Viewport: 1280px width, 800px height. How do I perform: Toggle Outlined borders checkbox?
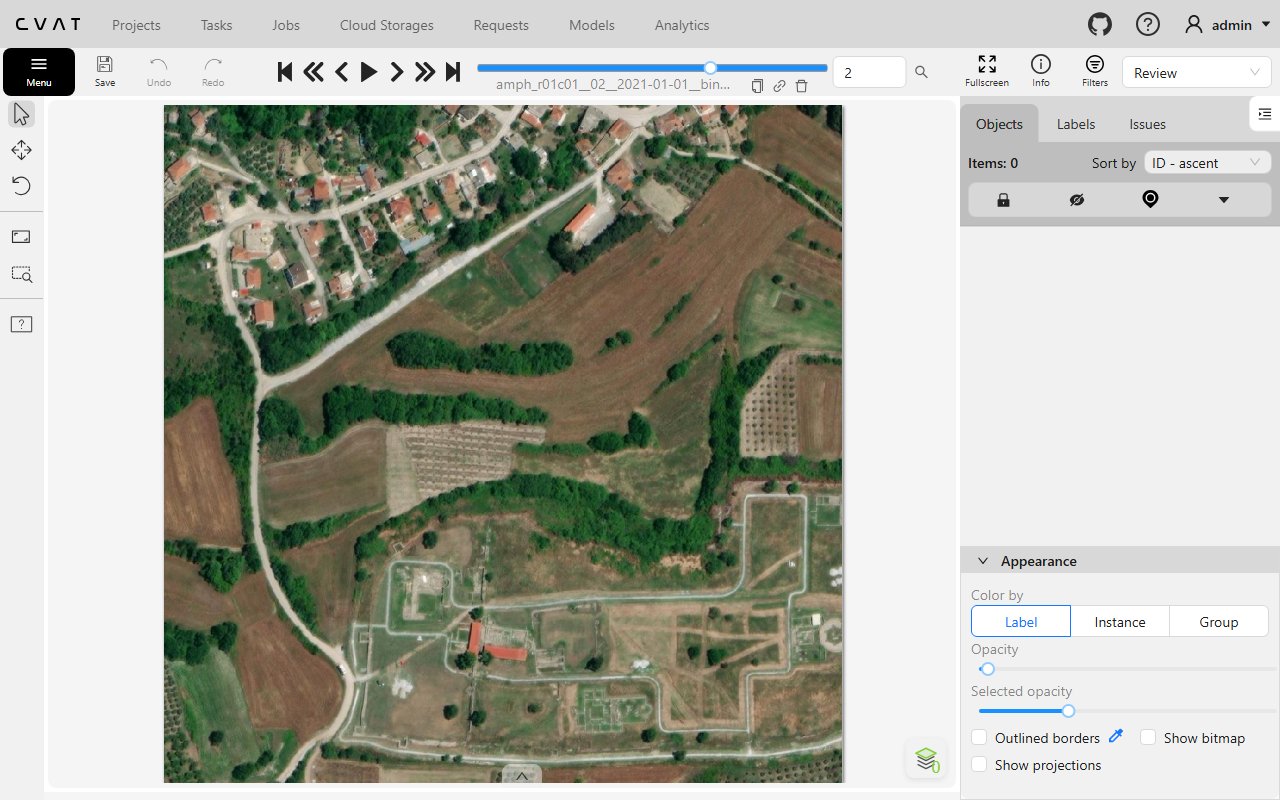[x=979, y=738]
